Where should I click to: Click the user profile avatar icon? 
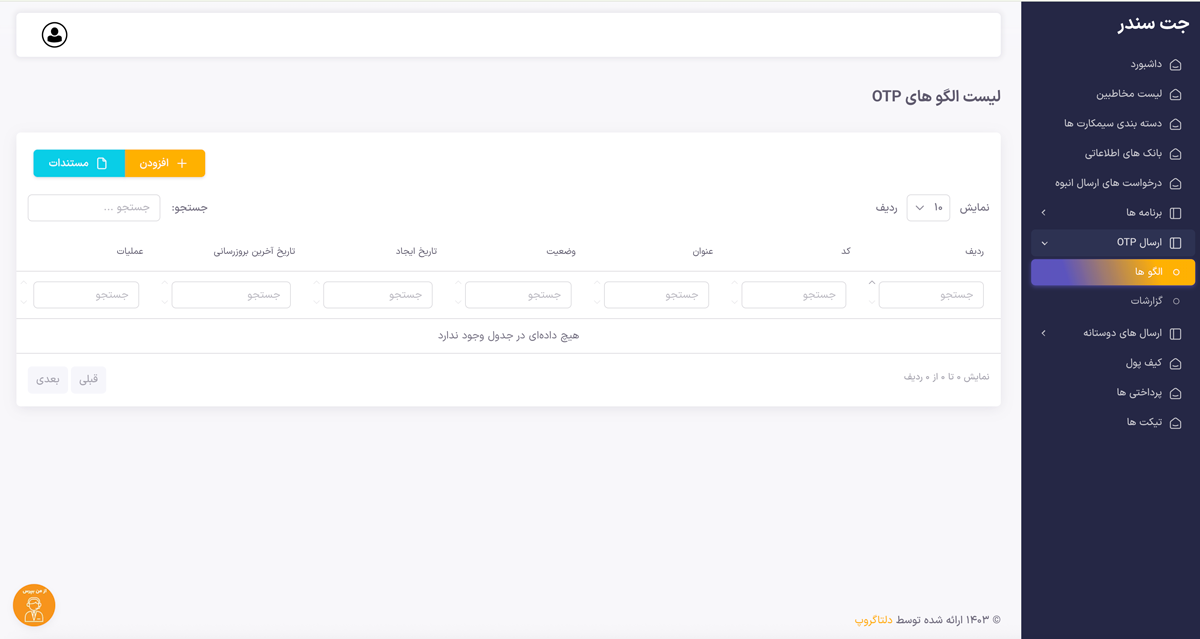[x=55, y=35]
